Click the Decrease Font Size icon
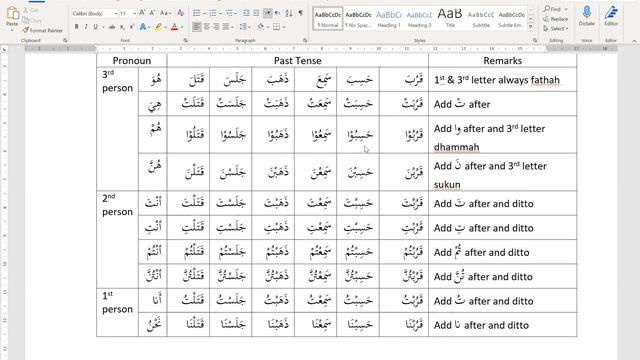 tap(152, 13)
